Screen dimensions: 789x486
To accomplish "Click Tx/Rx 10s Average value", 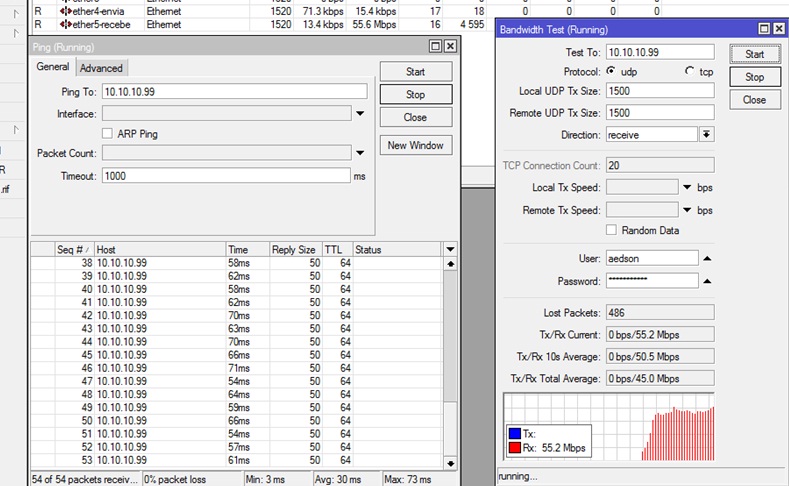I will [x=660, y=356].
